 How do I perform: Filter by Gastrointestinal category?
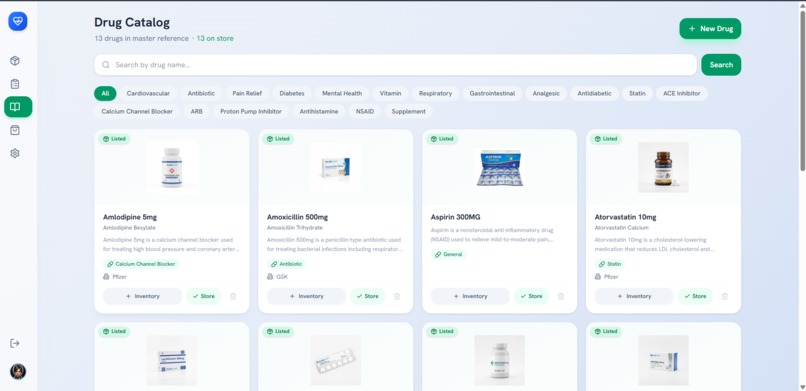point(492,94)
